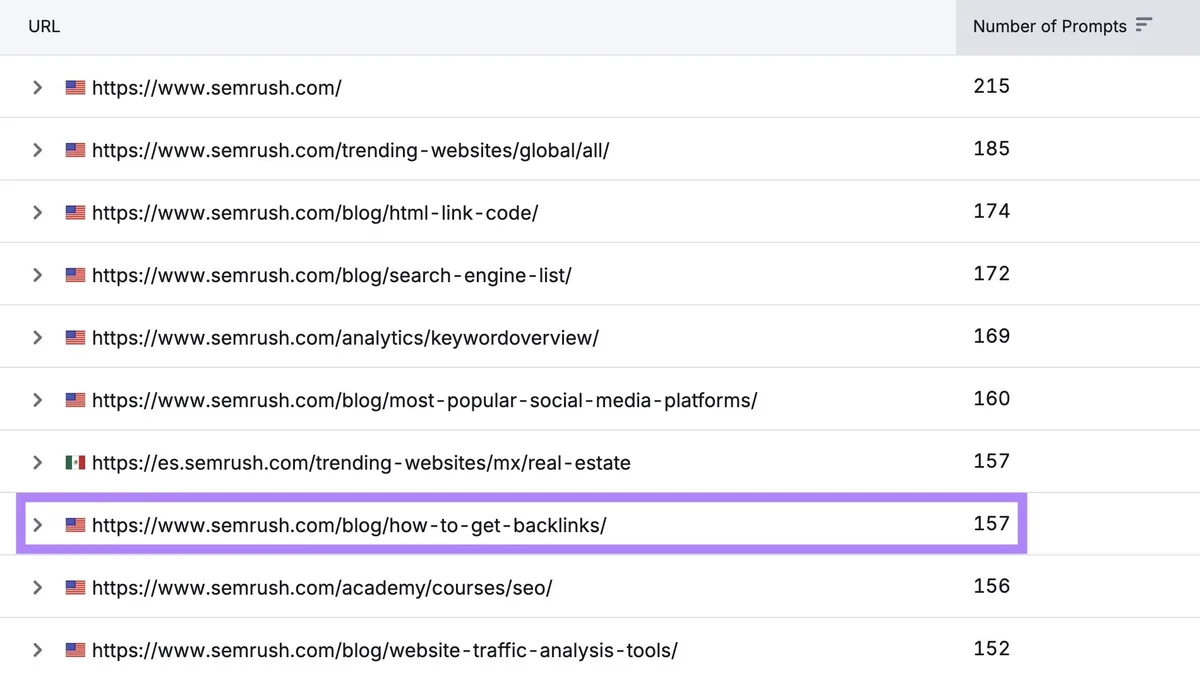Select the prompt count 174
This screenshot has width=1200, height=678.
pyautogui.click(x=992, y=211)
